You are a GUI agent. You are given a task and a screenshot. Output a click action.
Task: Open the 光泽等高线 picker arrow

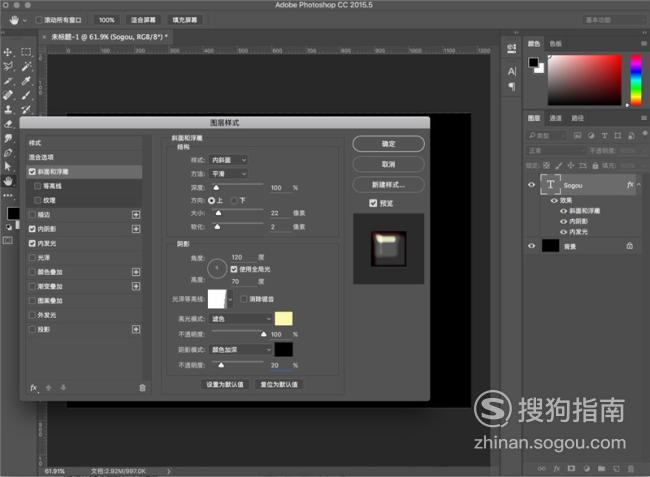pos(230,299)
